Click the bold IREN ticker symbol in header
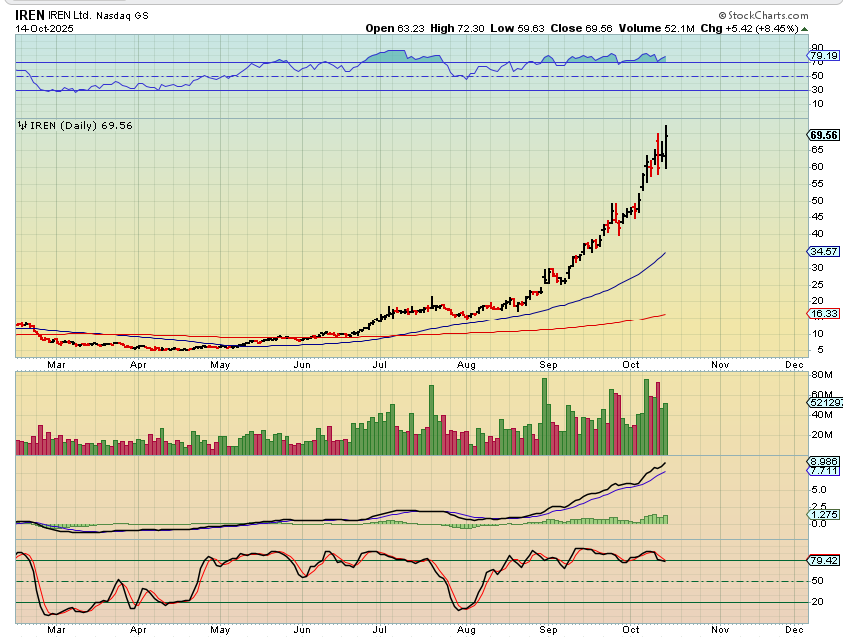843x642 pixels. (30, 15)
